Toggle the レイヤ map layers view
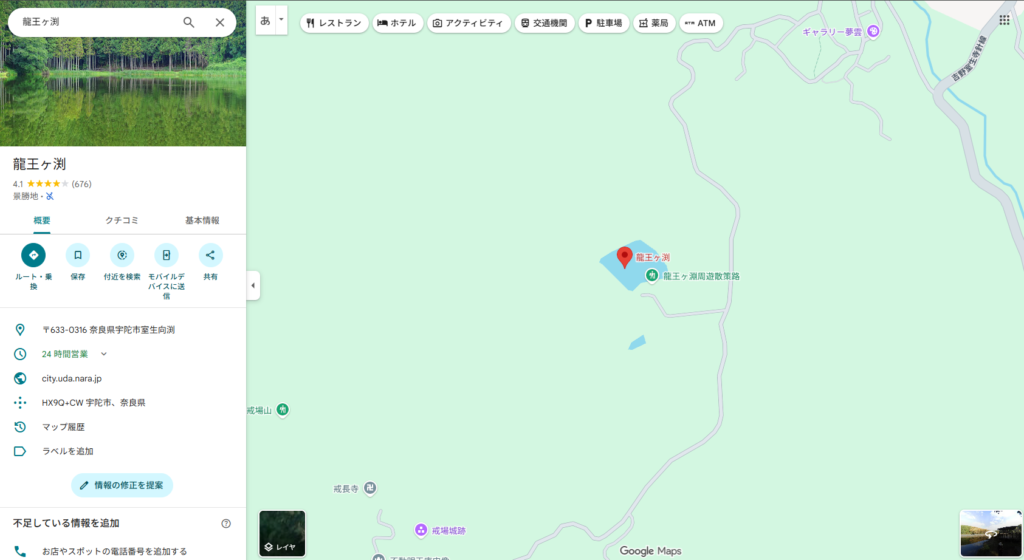 [x=282, y=533]
